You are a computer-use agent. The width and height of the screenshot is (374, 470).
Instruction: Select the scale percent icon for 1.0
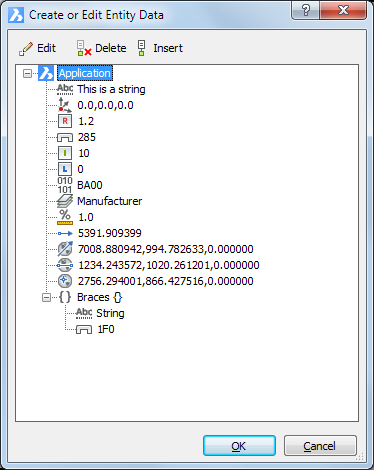click(65, 217)
